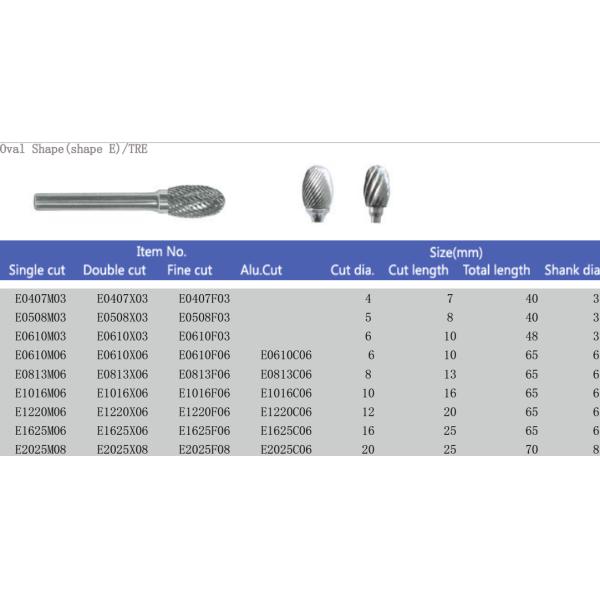Select the Single cut column header
Image resolution: width=600 pixels, height=600 pixels.
[x=40, y=270]
